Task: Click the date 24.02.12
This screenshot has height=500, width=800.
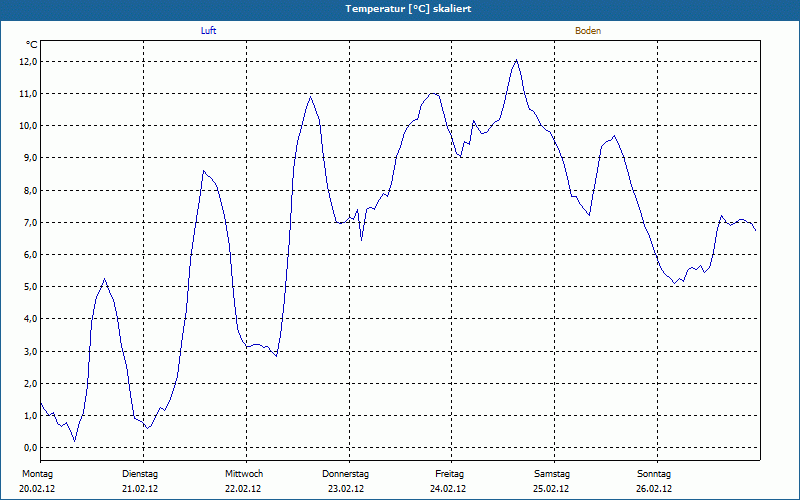Action: pos(448,489)
